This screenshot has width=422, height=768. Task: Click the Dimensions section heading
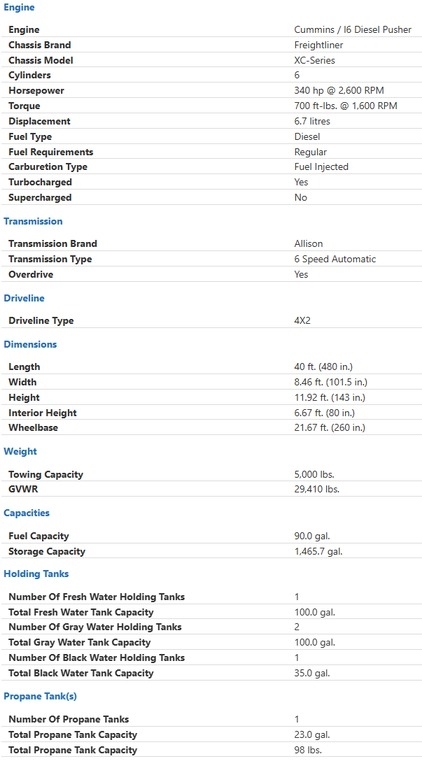(30, 344)
